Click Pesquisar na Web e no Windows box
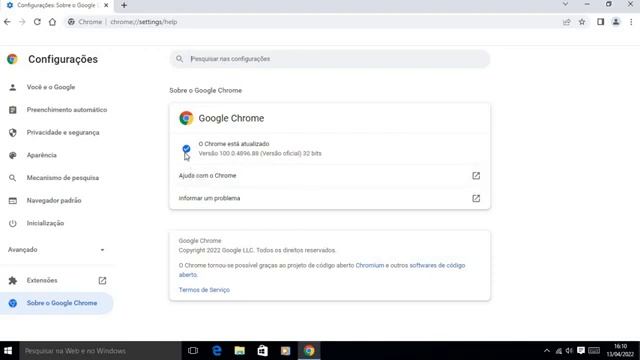Image resolution: width=640 pixels, height=360 pixels. click(100, 351)
